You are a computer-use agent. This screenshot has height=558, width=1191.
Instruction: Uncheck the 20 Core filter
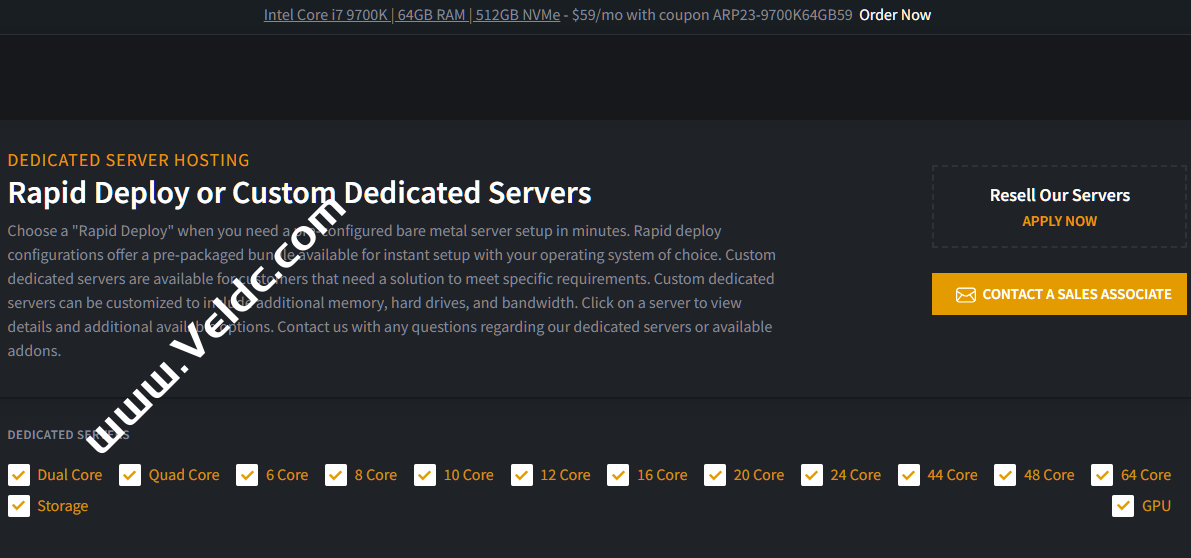click(715, 475)
